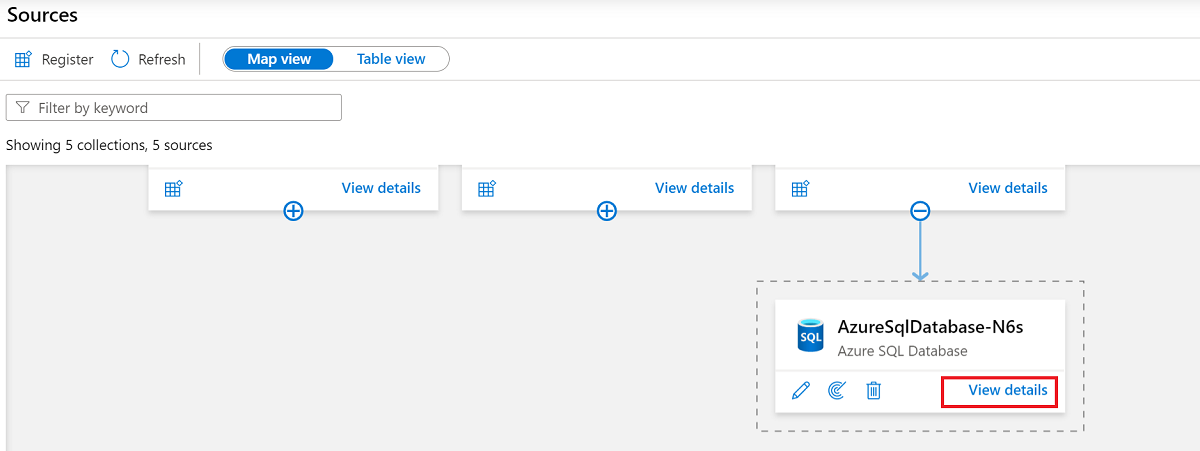Click the register icon on the first collection card

point(173,188)
